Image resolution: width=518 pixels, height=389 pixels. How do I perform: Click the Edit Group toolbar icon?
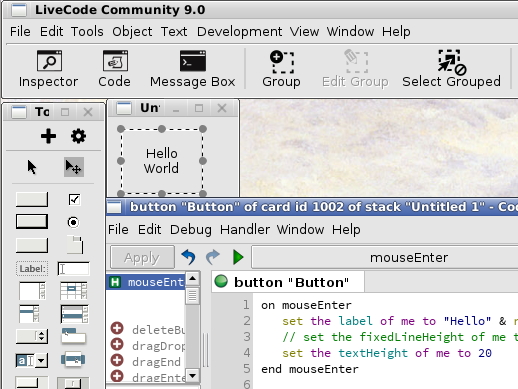pyautogui.click(x=355, y=69)
